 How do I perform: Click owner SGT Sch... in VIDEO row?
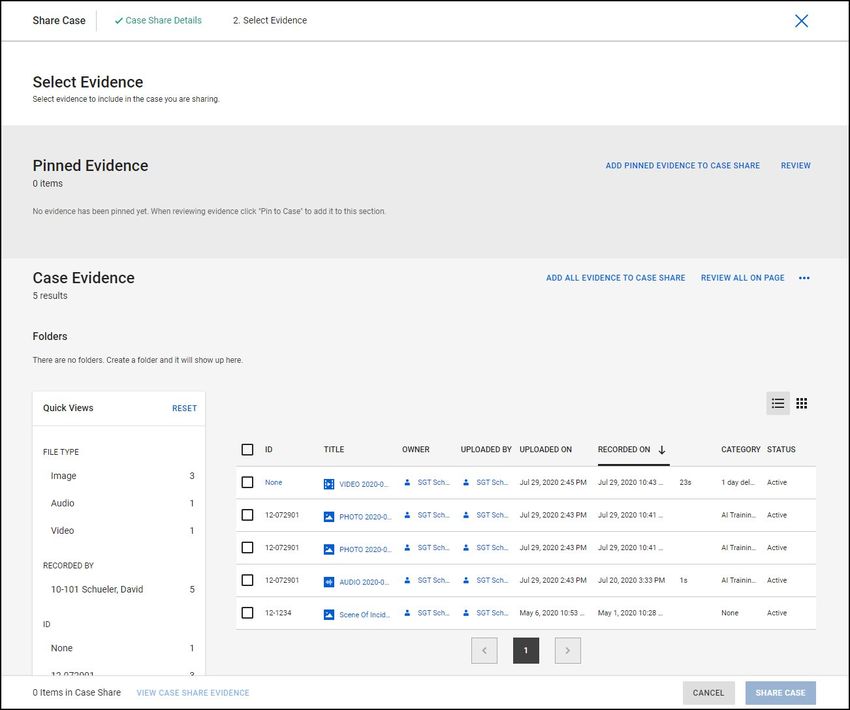tap(434, 482)
